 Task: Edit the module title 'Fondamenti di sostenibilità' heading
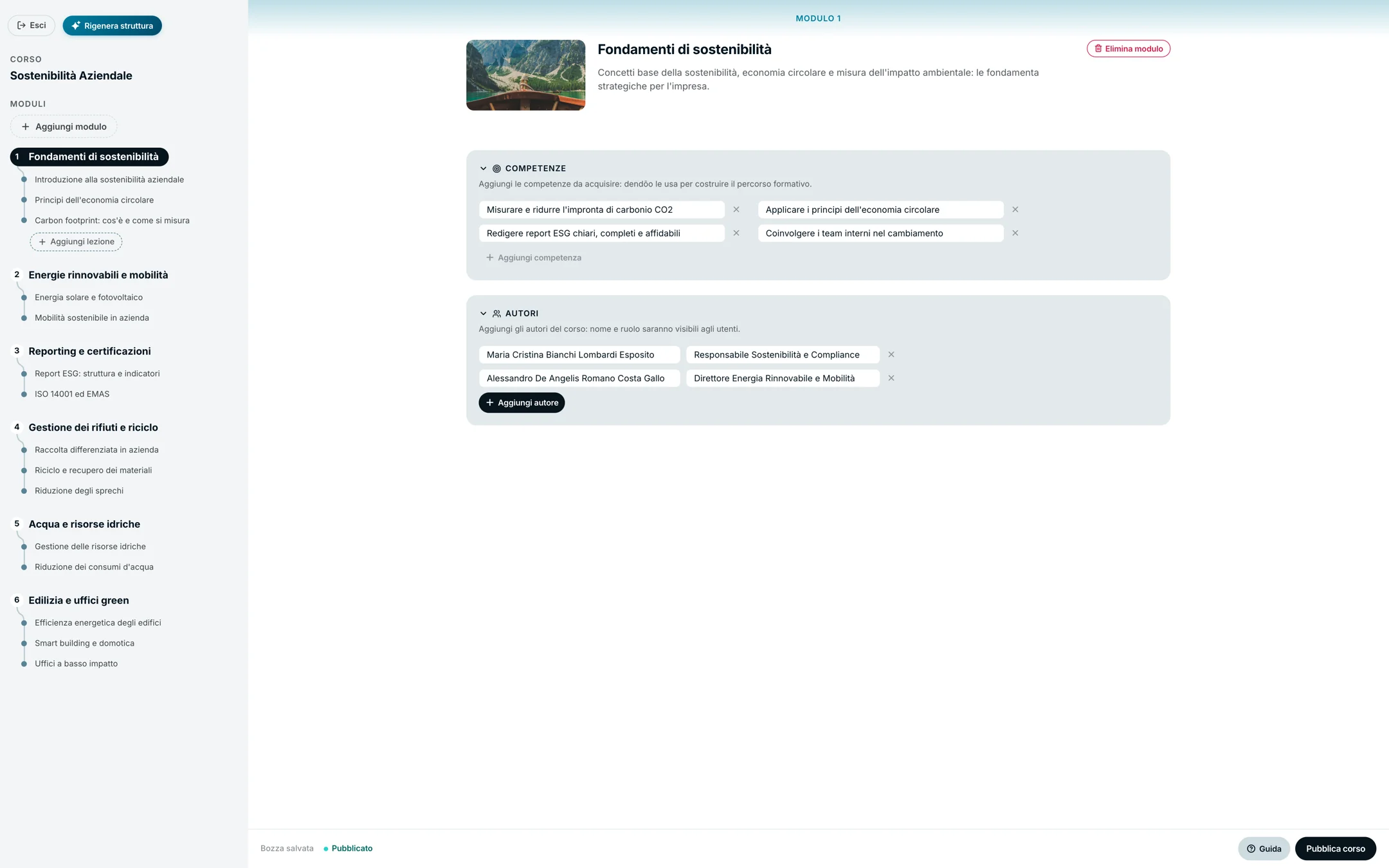click(x=684, y=50)
